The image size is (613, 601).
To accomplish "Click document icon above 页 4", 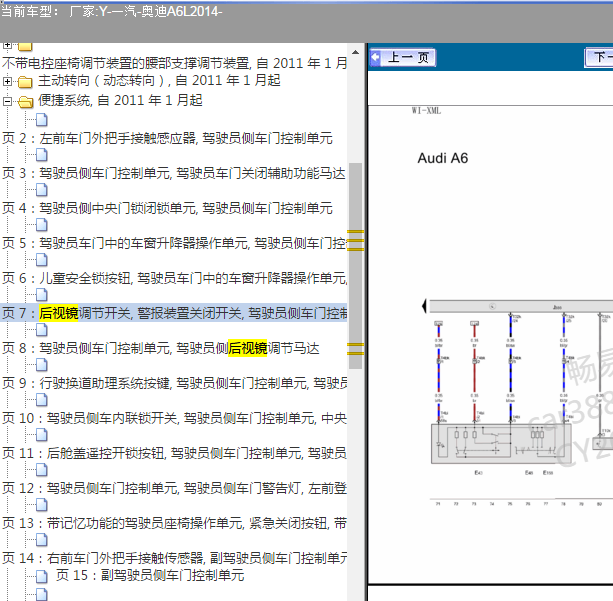I will tap(42, 190).
